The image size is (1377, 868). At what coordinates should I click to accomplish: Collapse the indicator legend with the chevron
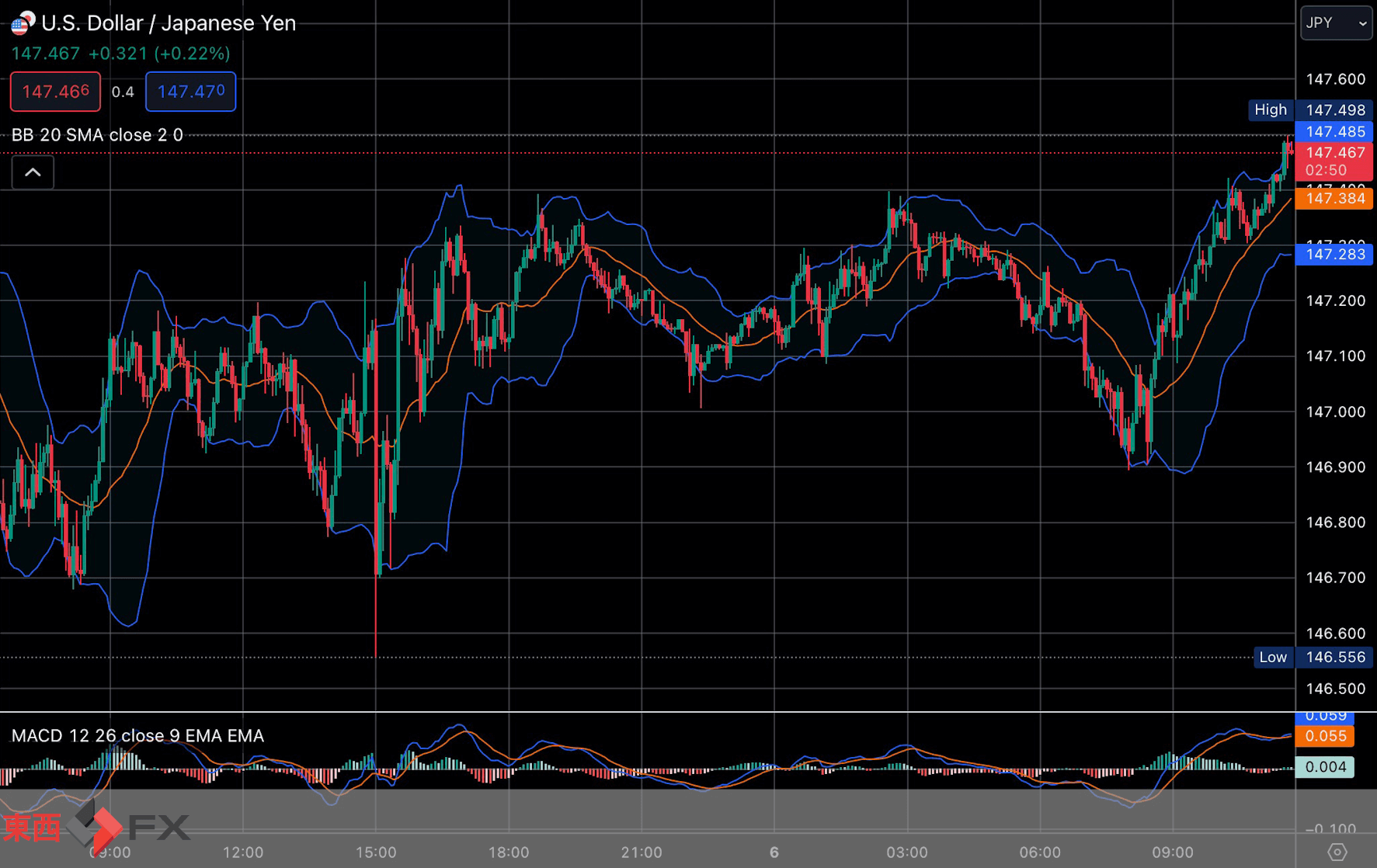[x=33, y=172]
